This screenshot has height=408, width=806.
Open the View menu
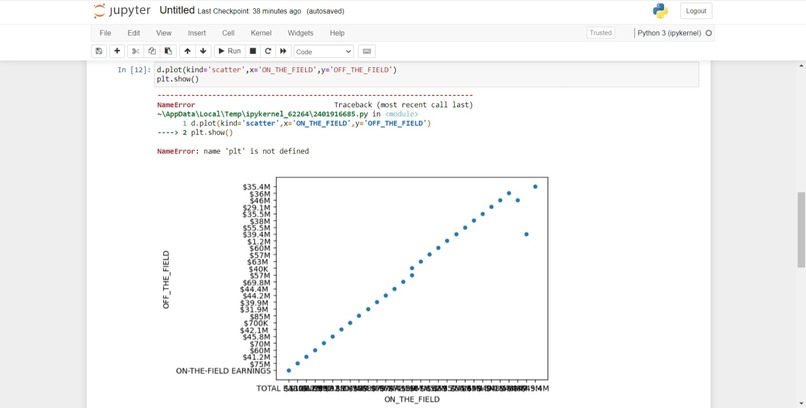[164, 33]
